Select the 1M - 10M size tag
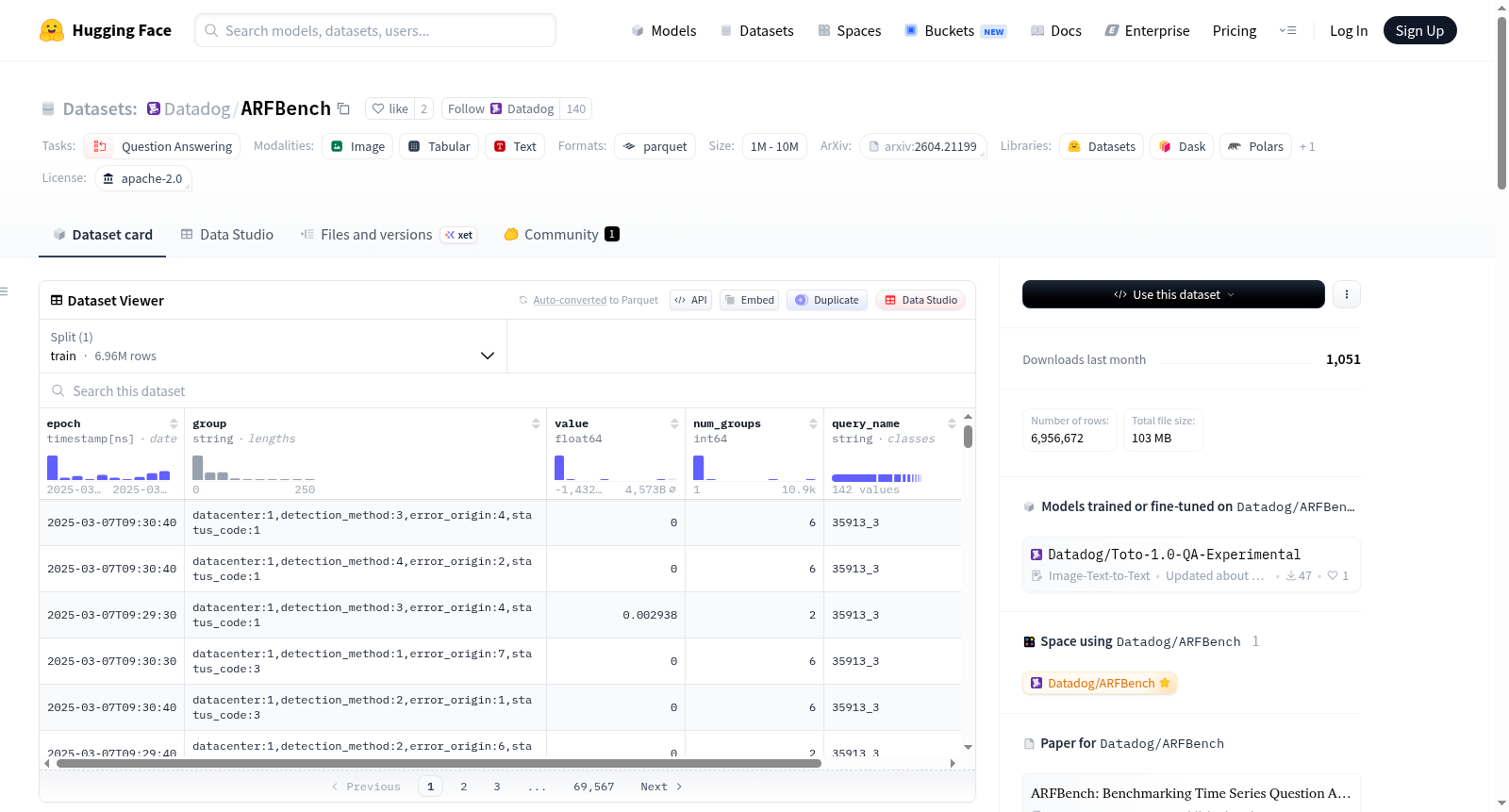This screenshot has width=1509, height=812. [x=774, y=146]
